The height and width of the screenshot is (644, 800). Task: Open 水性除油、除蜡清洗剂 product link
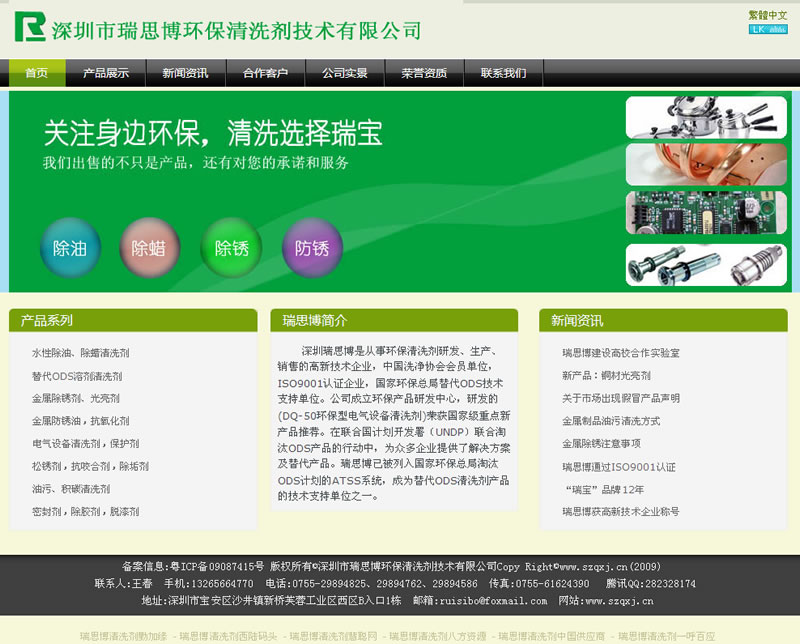point(81,353)
